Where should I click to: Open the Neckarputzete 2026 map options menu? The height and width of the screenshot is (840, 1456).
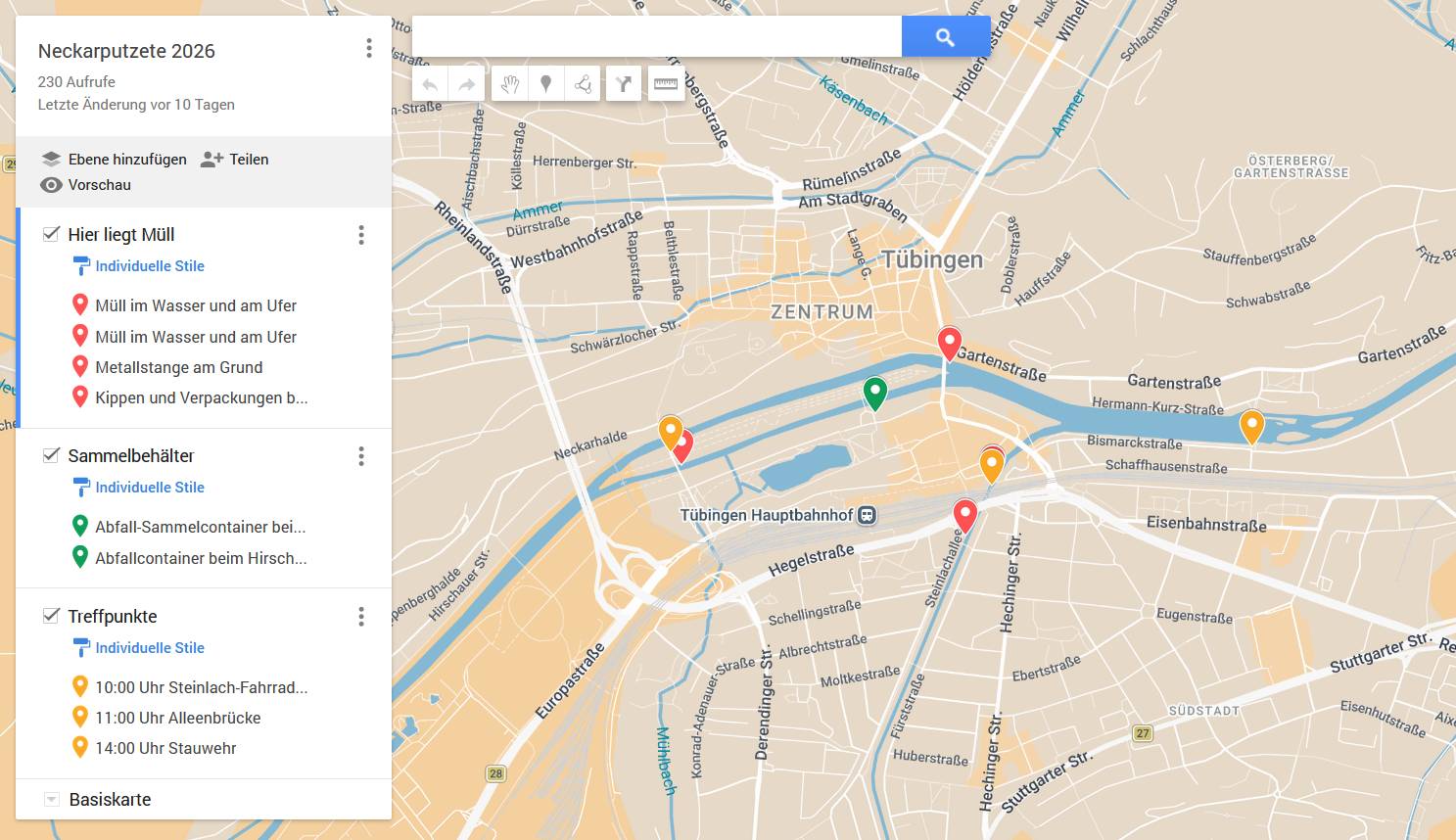tap(369, 48)
